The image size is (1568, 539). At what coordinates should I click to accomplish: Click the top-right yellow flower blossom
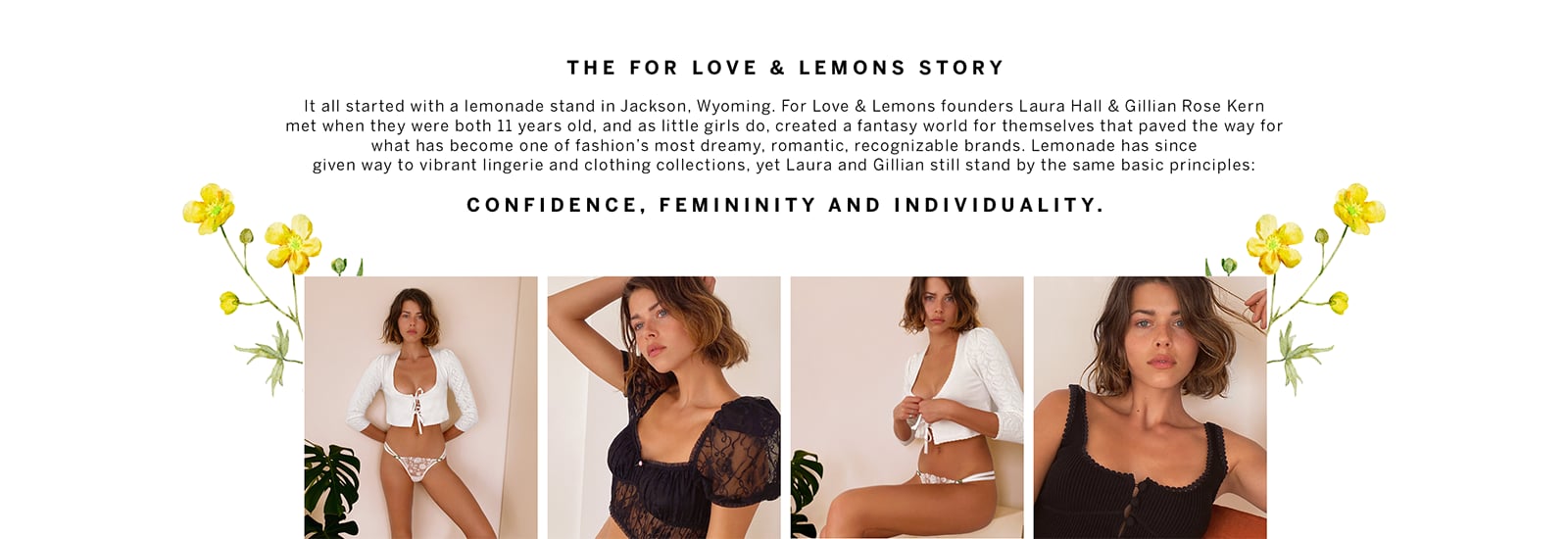tap(1359, 208)
